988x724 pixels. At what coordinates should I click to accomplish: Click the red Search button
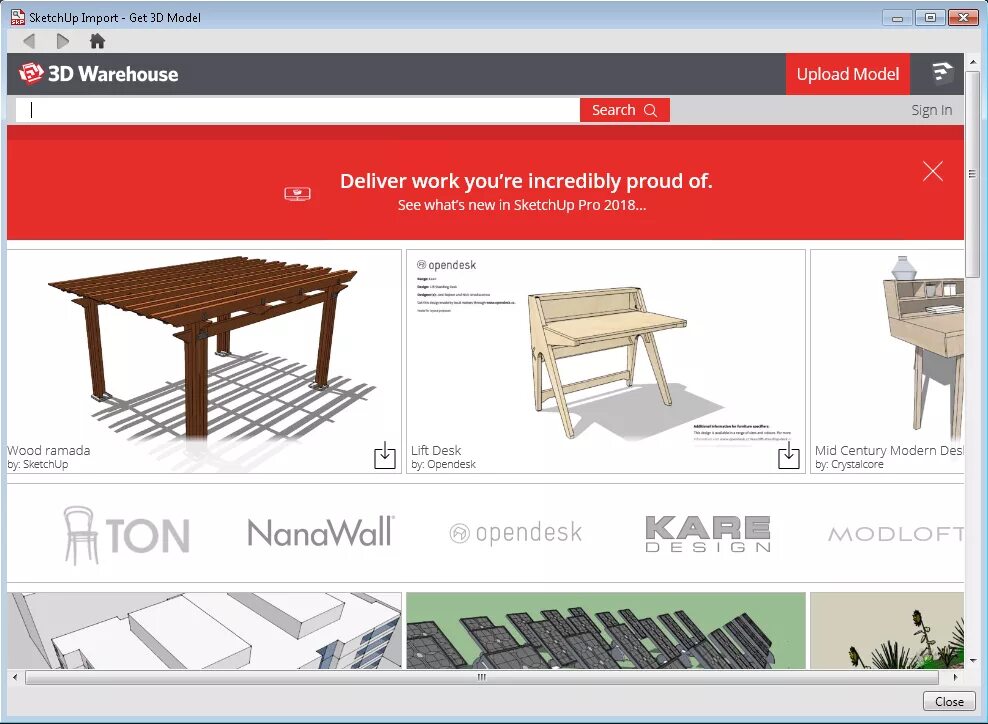(624, 110)
